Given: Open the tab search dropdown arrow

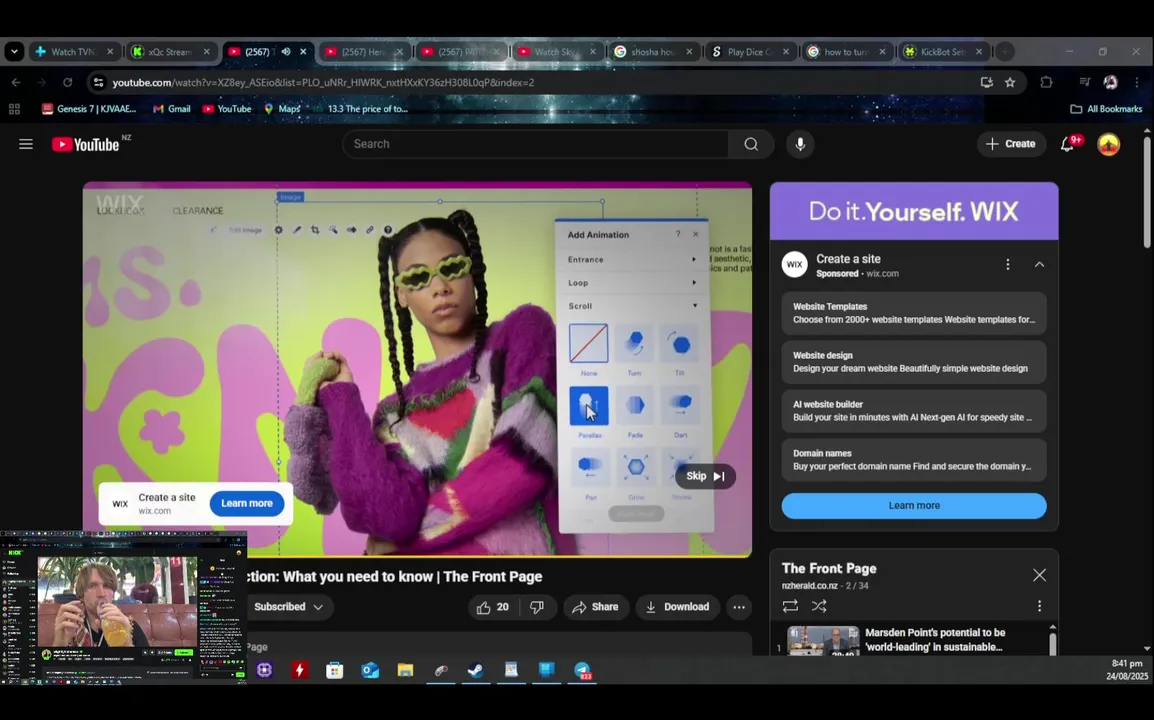Looking at the screenshot, I should [14, 52].
